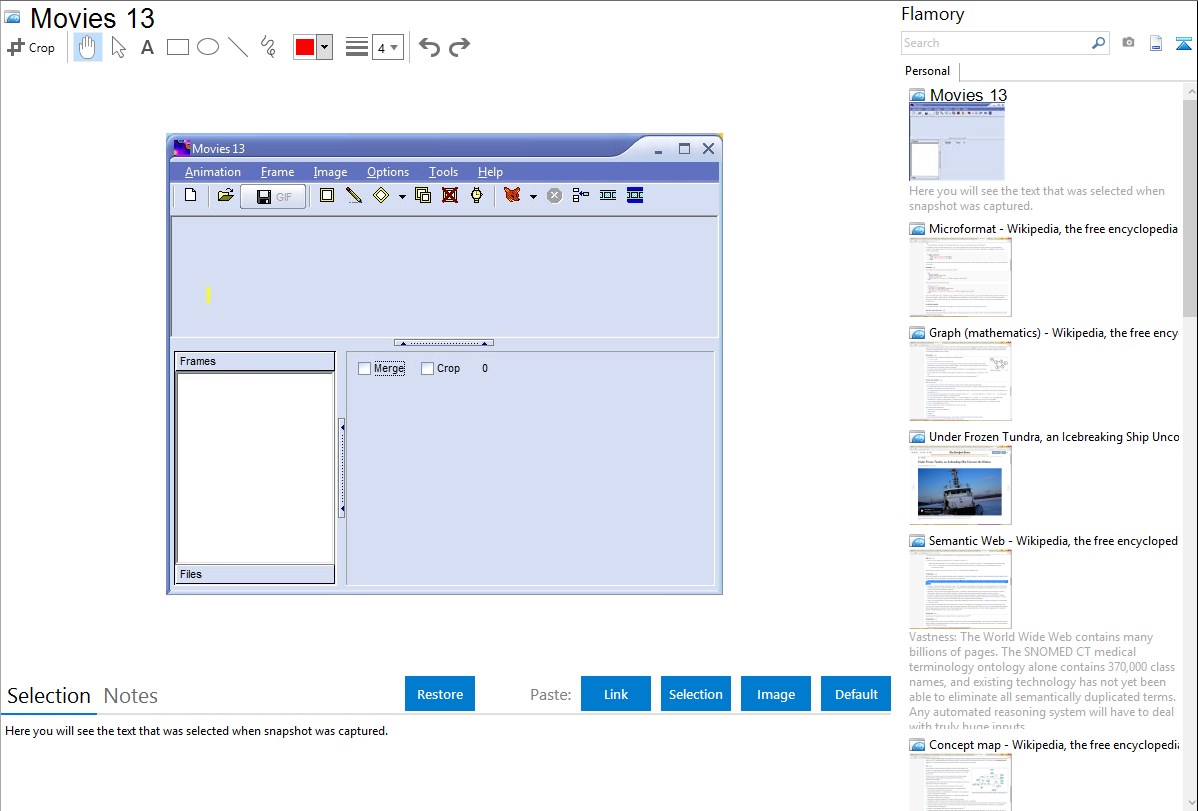The image size is (1198, 811).
Task: Select the hand pan tool
Action: [88, 47]
